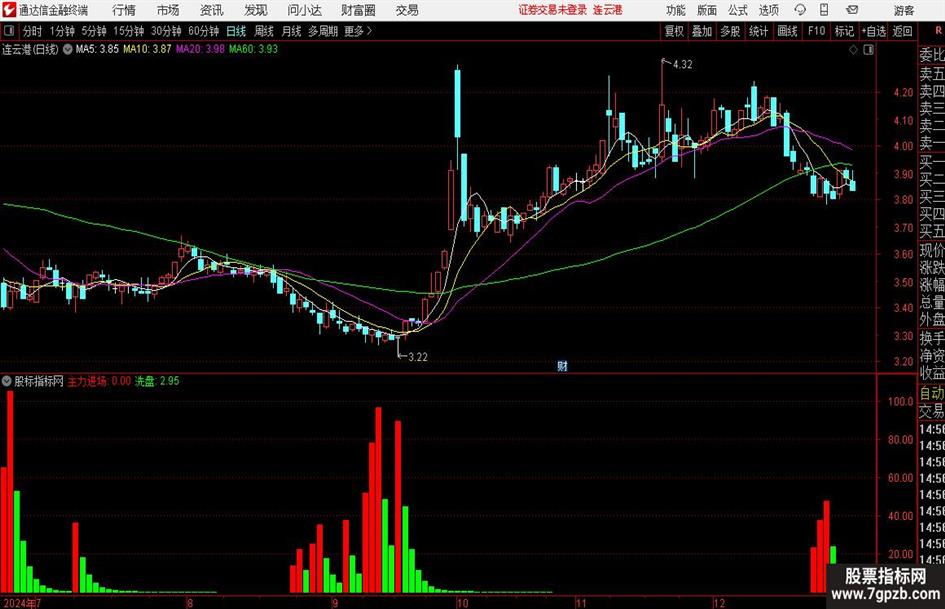
Task: Click the MA10: 3.87 label
Action: pos(147,49)
